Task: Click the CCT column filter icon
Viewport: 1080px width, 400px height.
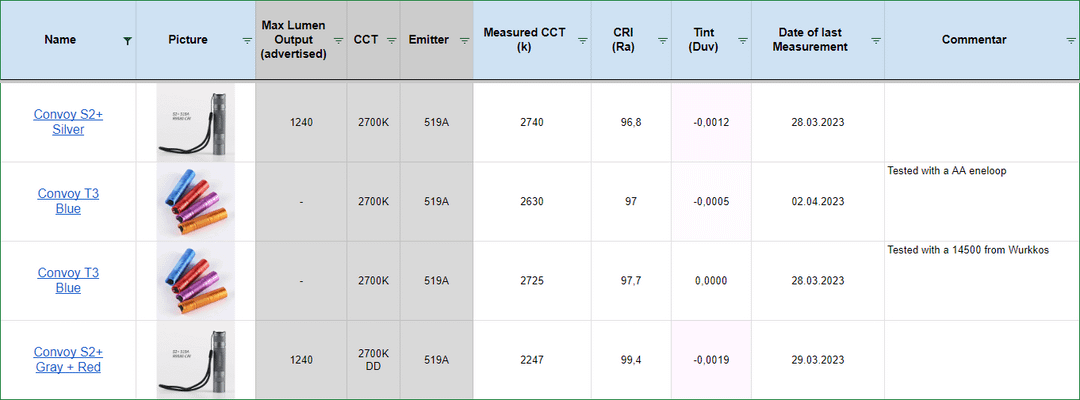Action: tap(392, 41)
